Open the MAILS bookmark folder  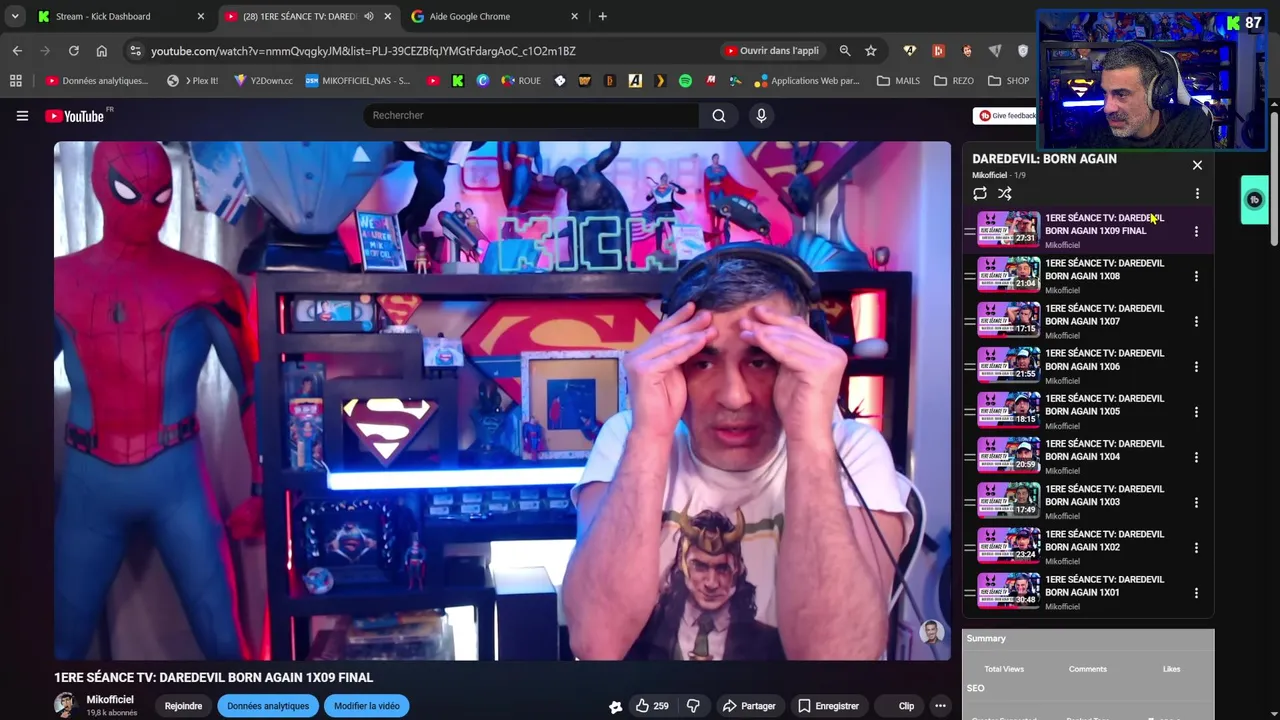point(898,81)
